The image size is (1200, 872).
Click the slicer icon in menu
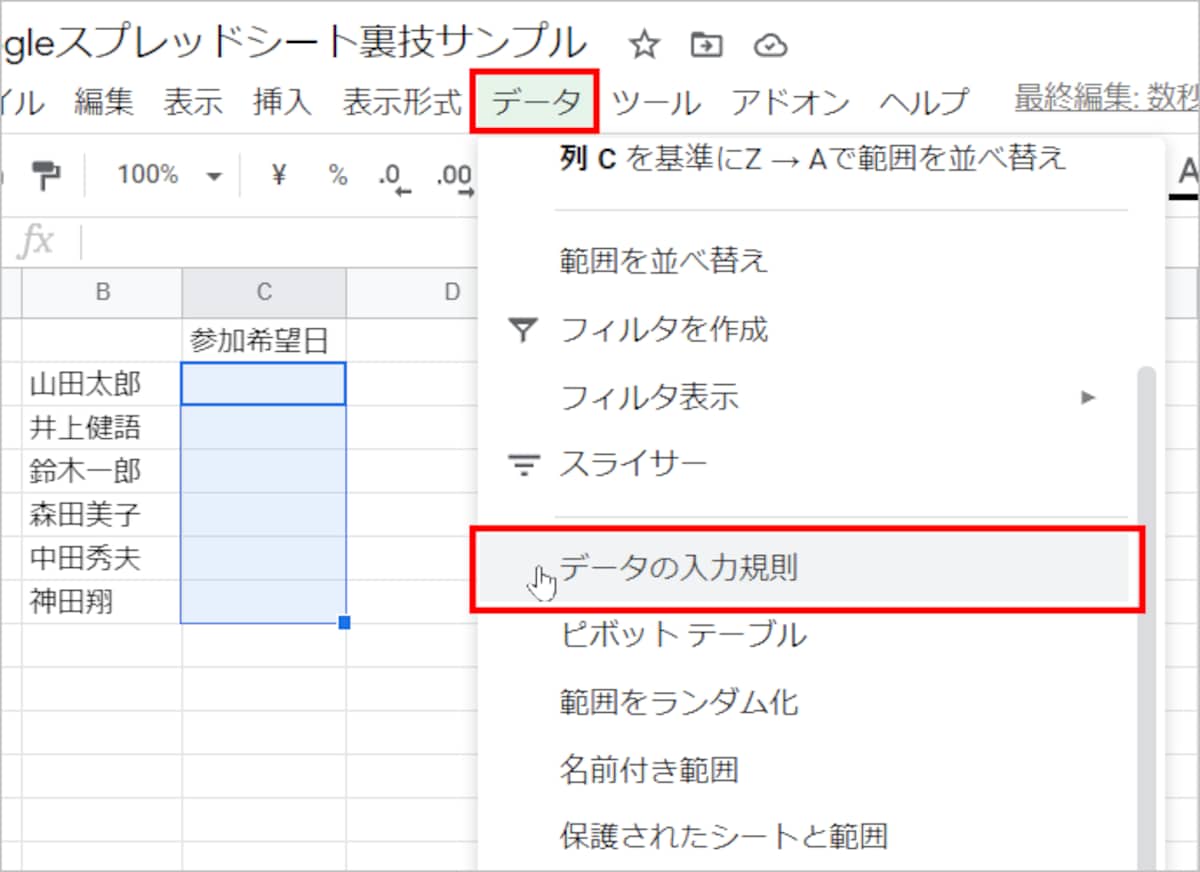(x=523, y=465)
